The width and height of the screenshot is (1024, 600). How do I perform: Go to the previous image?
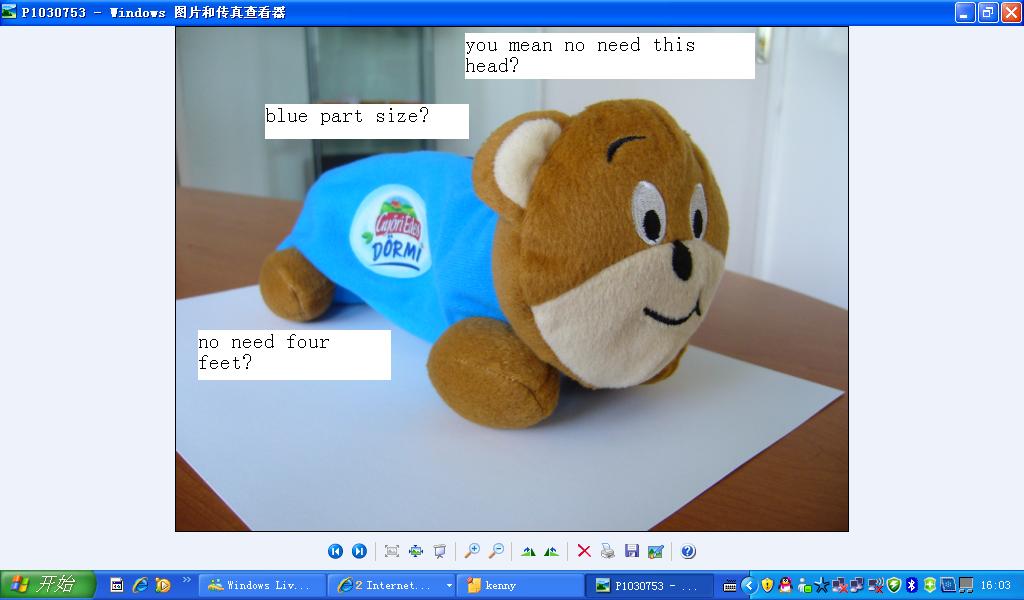[x=336, y=551]
